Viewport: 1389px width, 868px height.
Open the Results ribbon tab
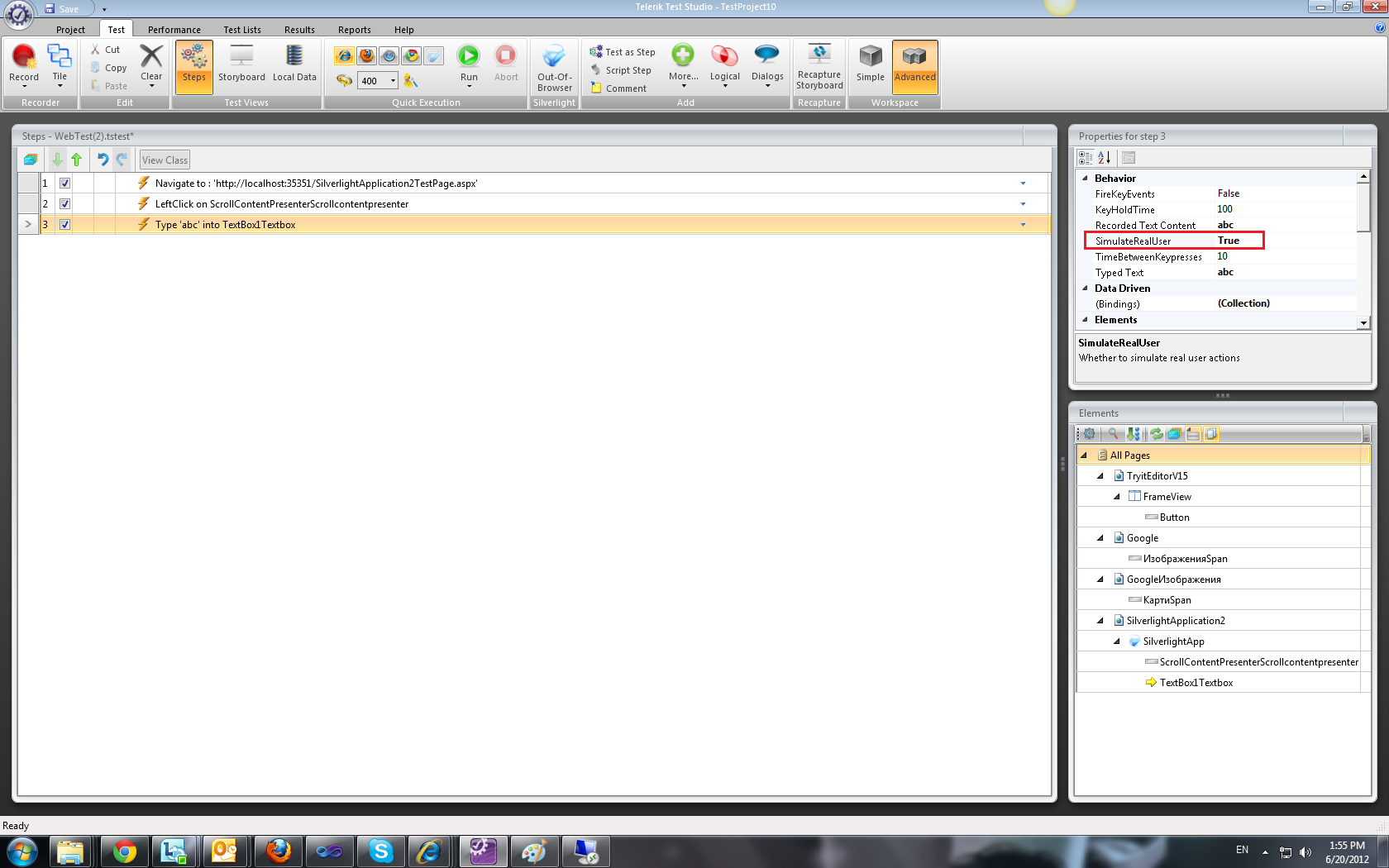pyautogui.click(x=299, y=30)
